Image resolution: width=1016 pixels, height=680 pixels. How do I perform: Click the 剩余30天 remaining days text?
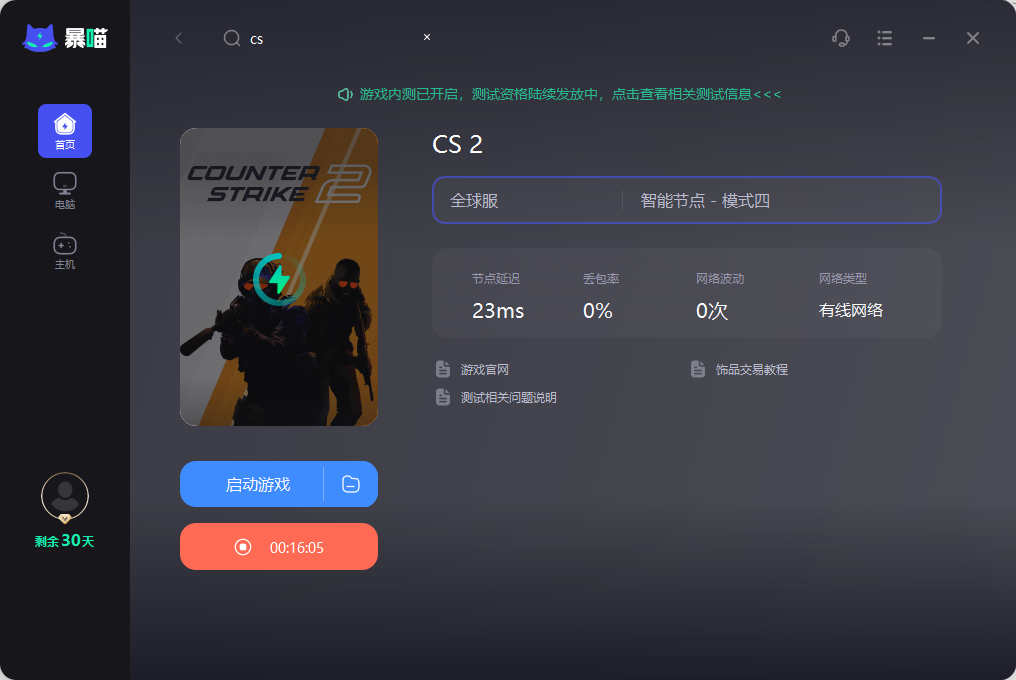coord(65,541)
